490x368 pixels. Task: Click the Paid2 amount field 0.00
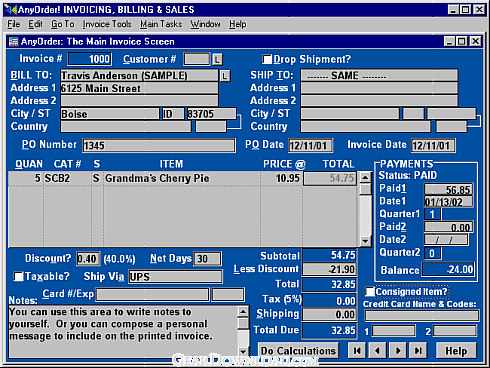click(448, 227)
